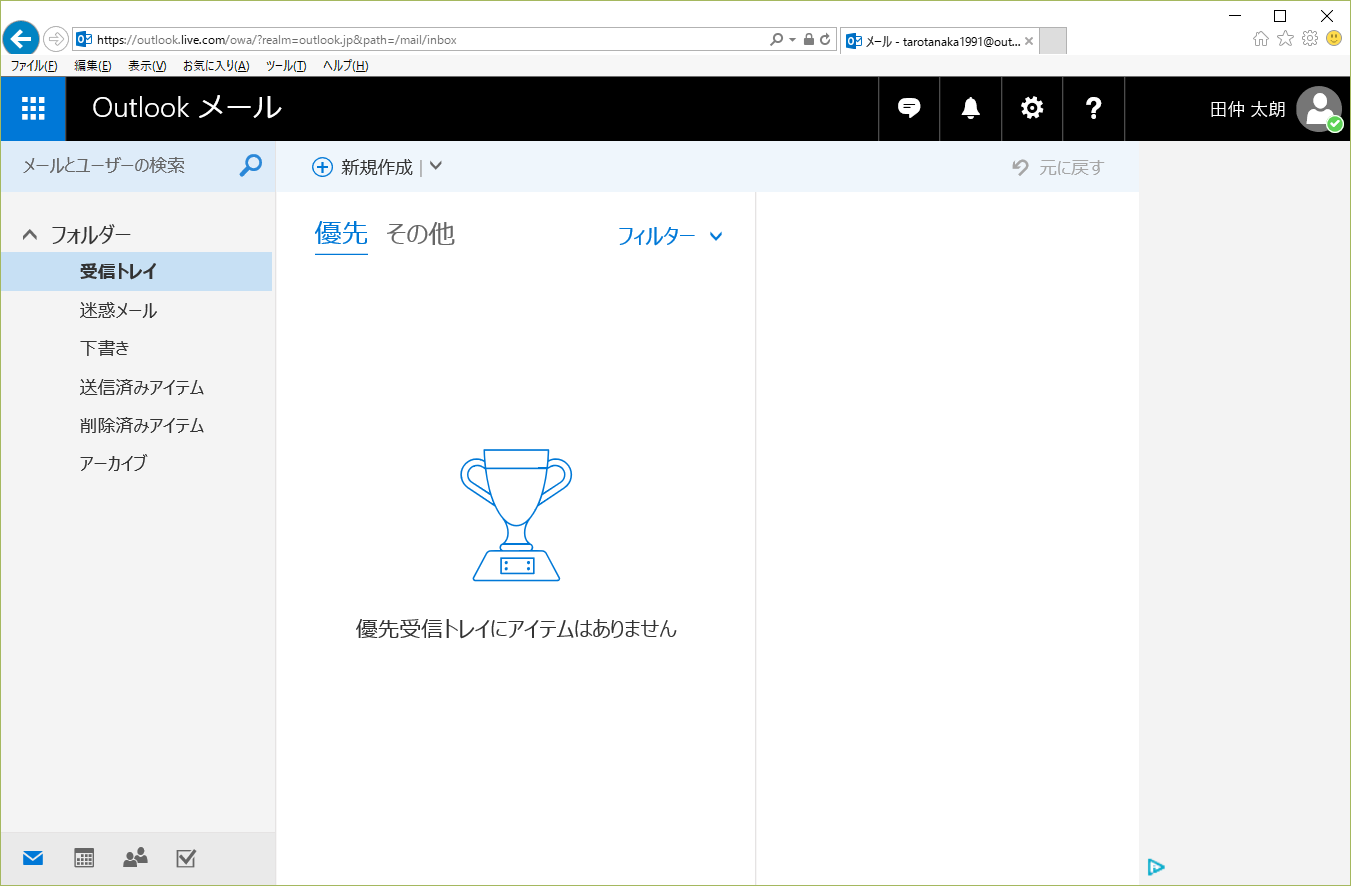Open the 新規作成 message type dropdown
The width and height of the screenshot is (1351, 886).
coord(435,166)
